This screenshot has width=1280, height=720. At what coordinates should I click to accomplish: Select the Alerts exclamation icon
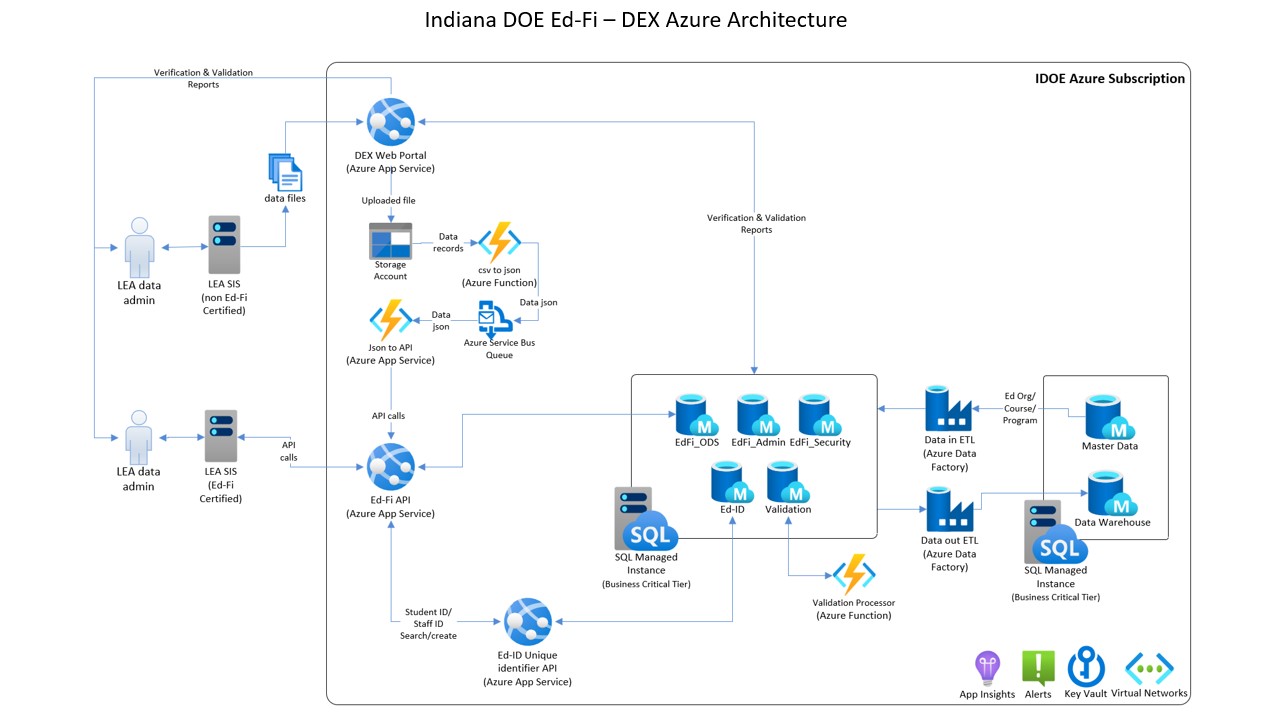tap(1038, 668)
